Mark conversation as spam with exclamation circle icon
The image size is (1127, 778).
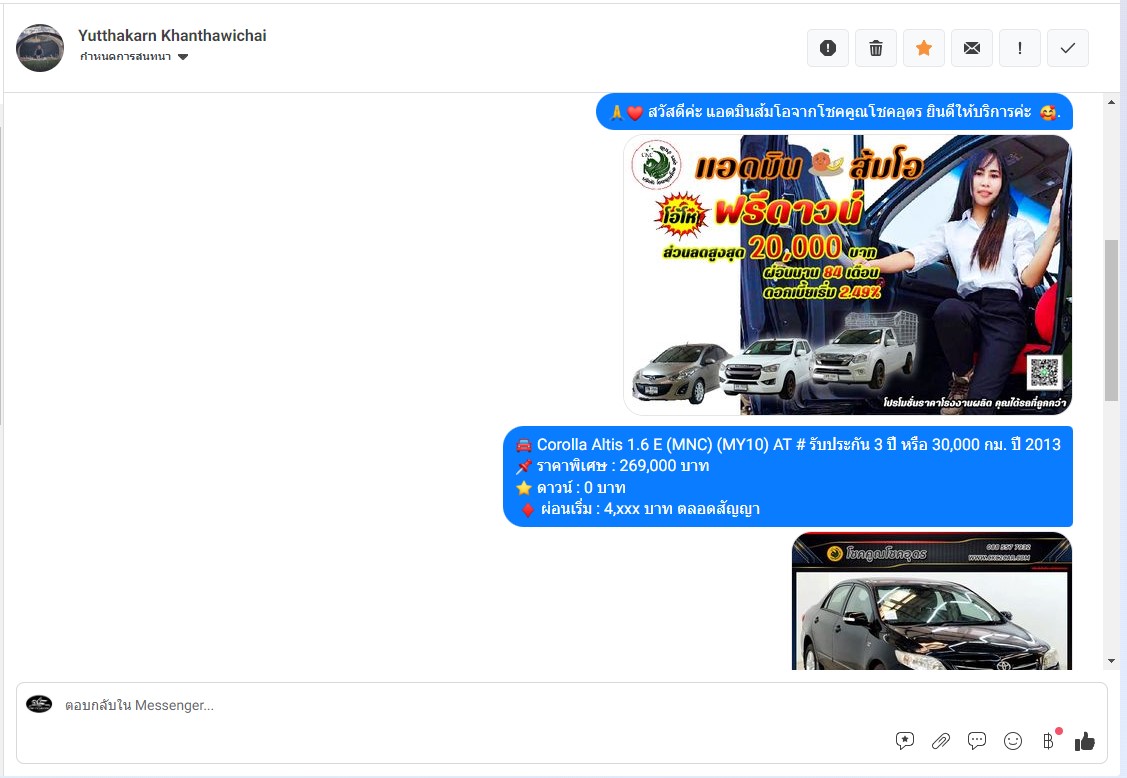[x=828, y=48]
